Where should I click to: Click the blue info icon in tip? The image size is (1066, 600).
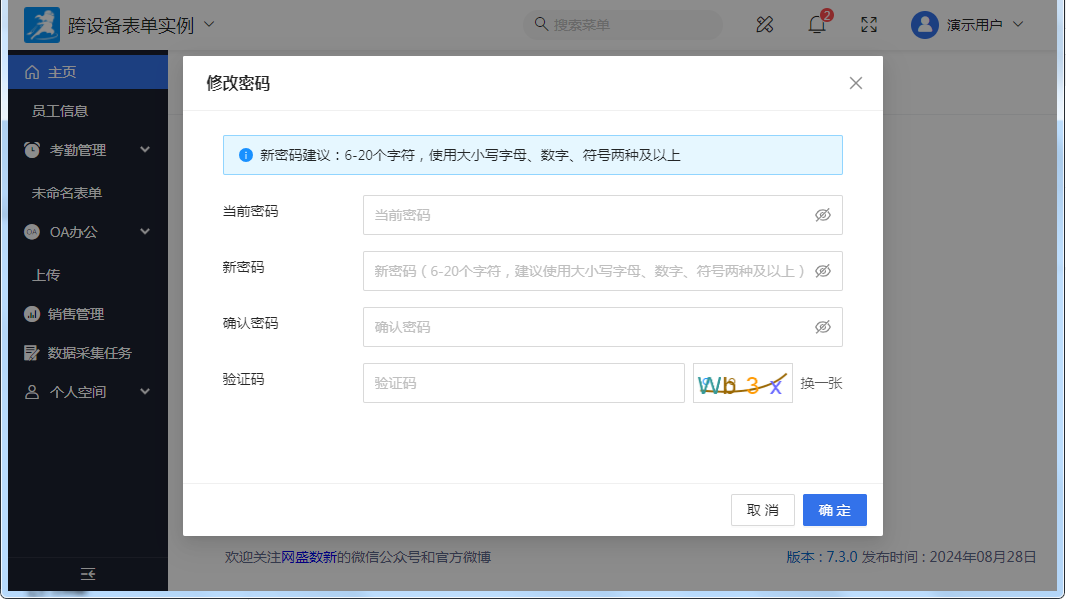pos(246,155)
